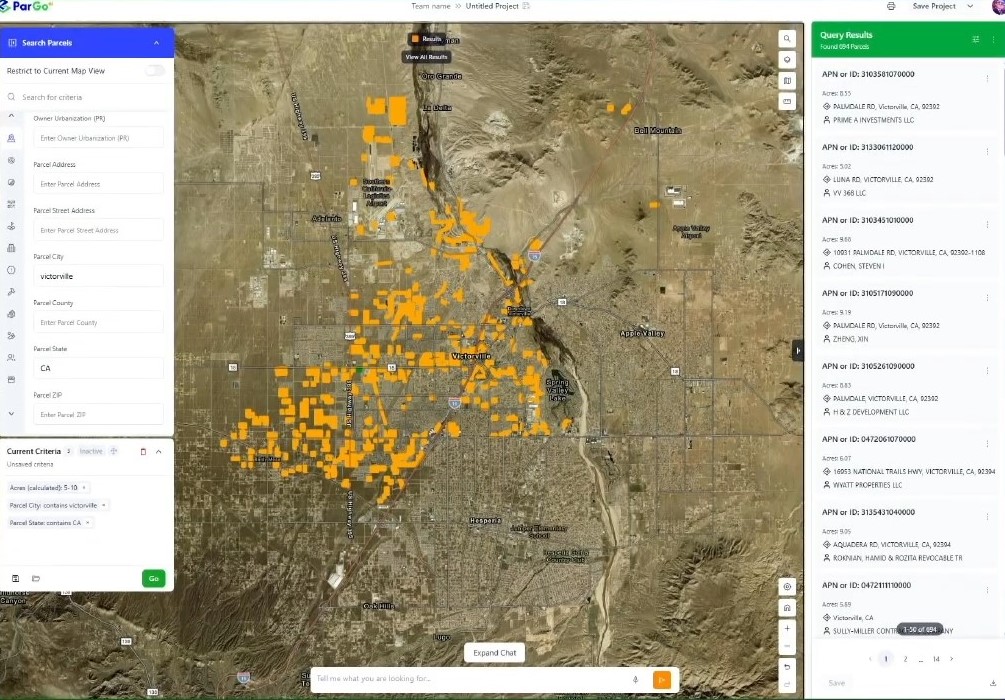Delete current criteria with trash icon
This screenshot has width=1005, height=700.
tap(143, 452)
